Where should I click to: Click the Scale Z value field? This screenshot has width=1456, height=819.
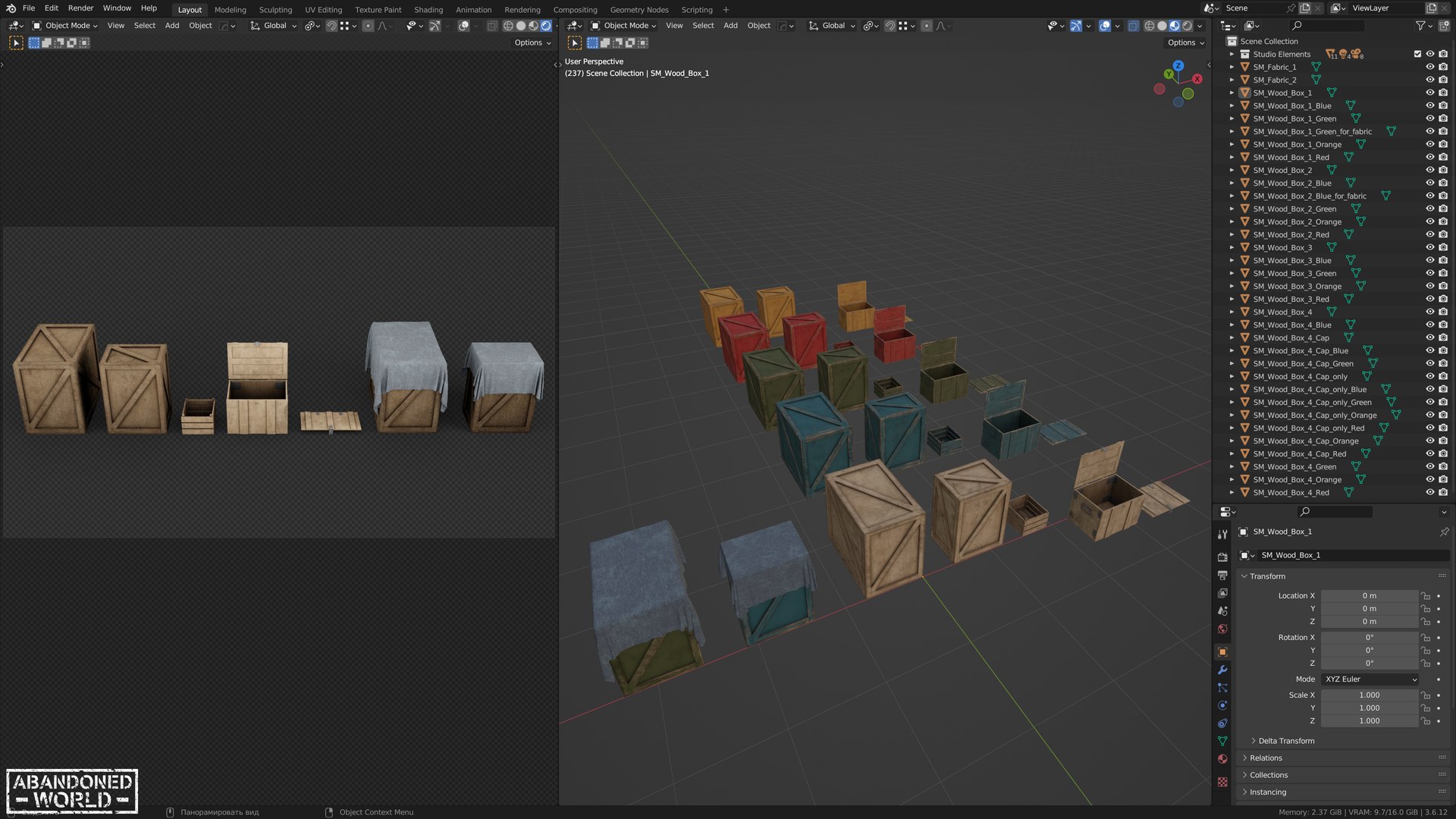pos(1369,721)
